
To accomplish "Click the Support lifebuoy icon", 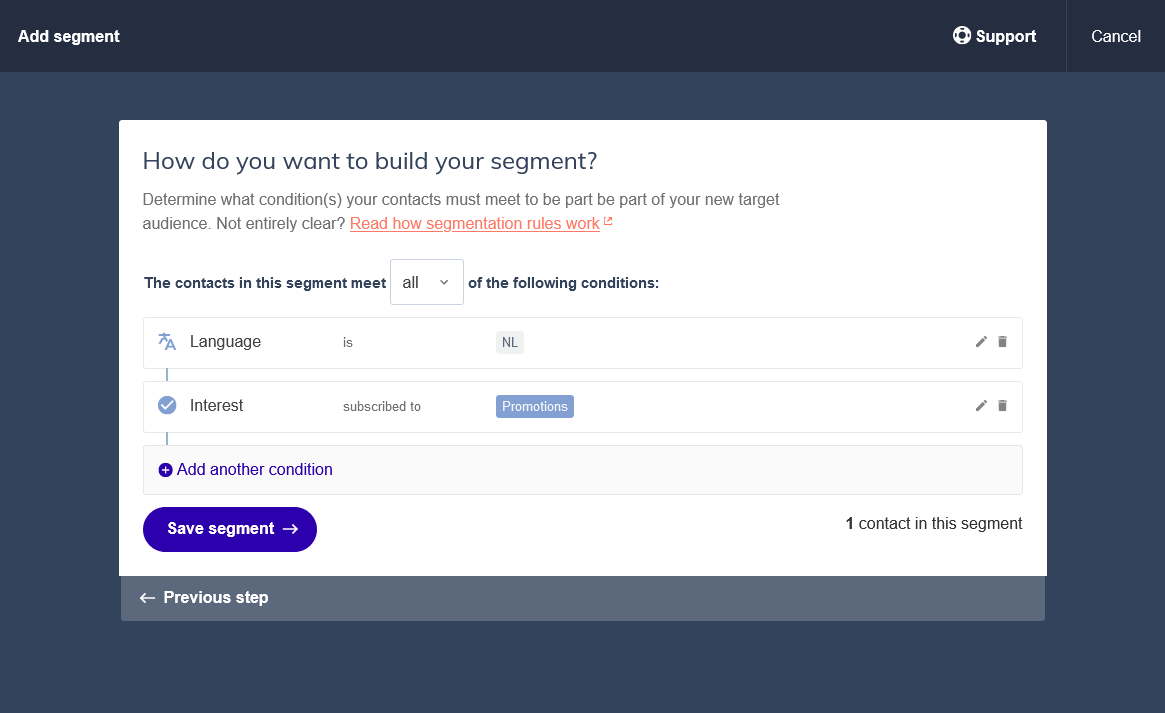I will click(961, 36).
